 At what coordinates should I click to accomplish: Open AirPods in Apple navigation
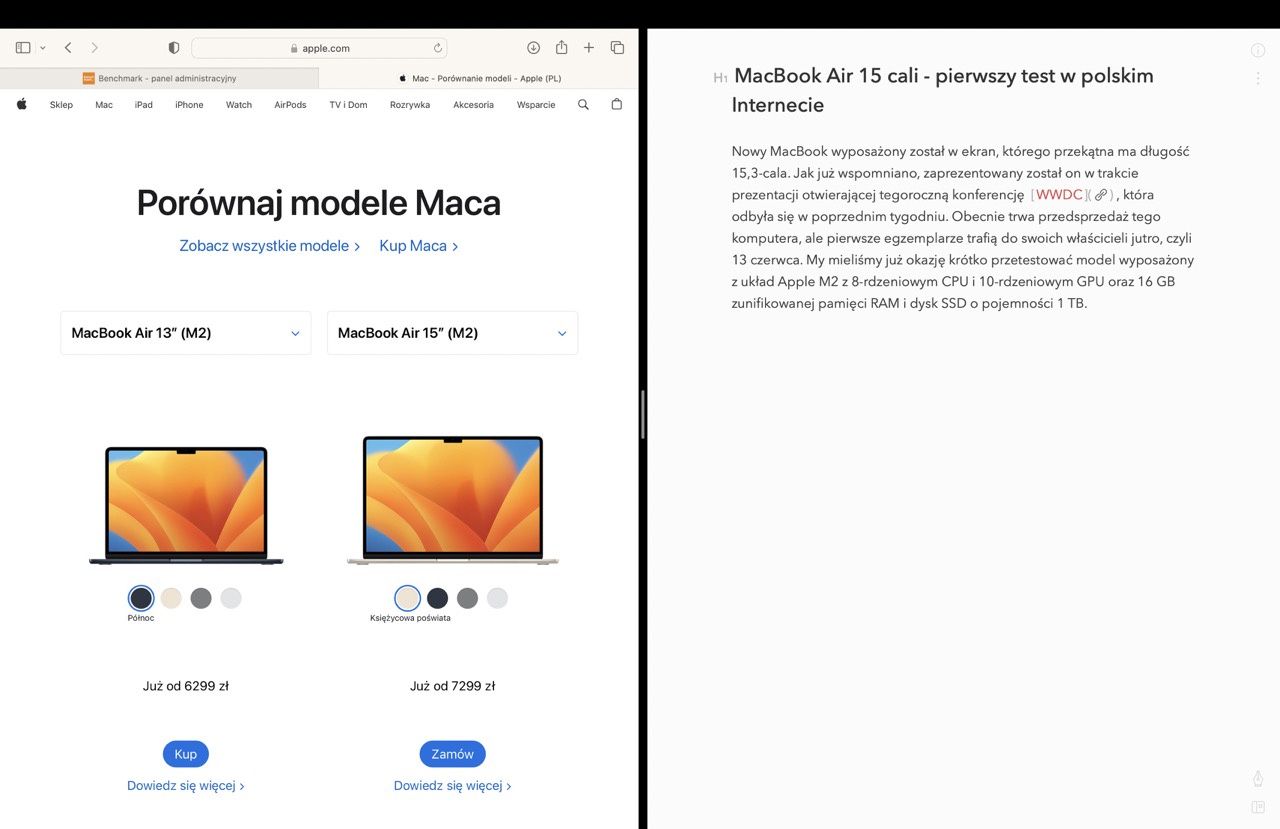coord(290,105)
